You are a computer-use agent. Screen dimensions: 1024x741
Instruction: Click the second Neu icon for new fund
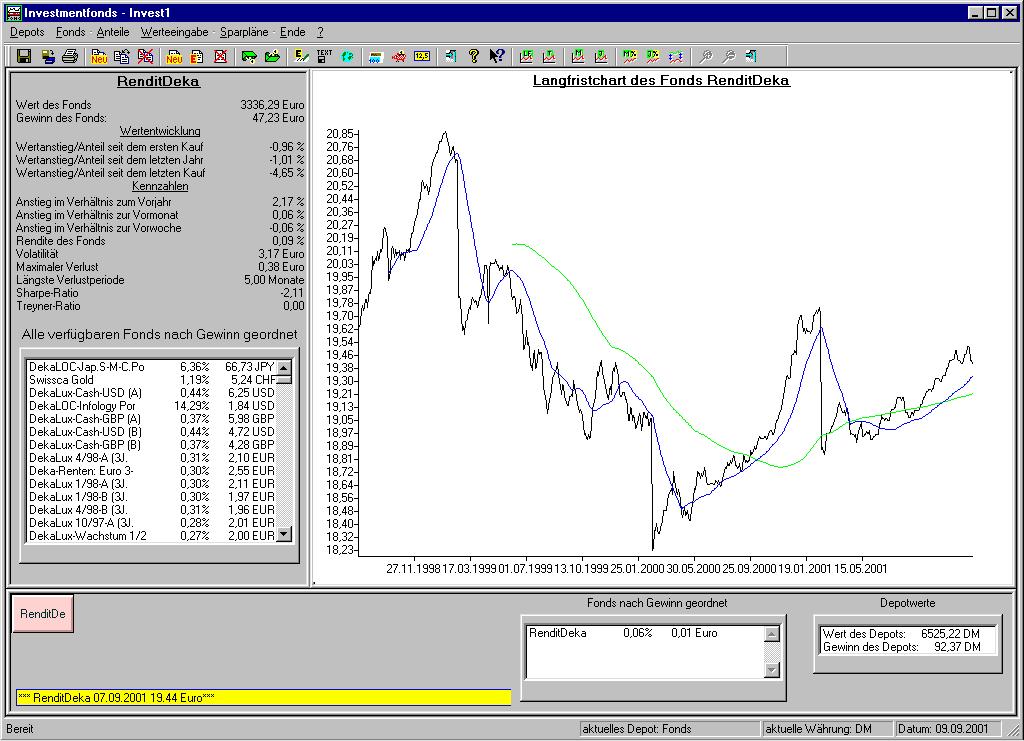[174, 56]
